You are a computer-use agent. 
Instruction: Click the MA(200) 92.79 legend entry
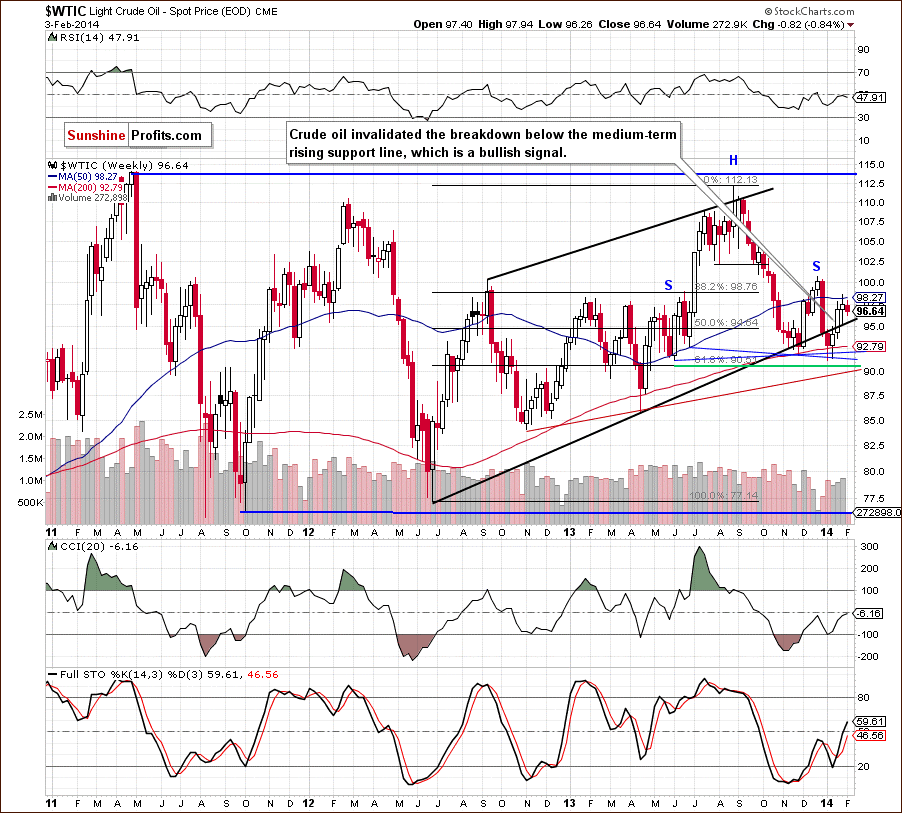pyautogui.click(x=91, y=187)
